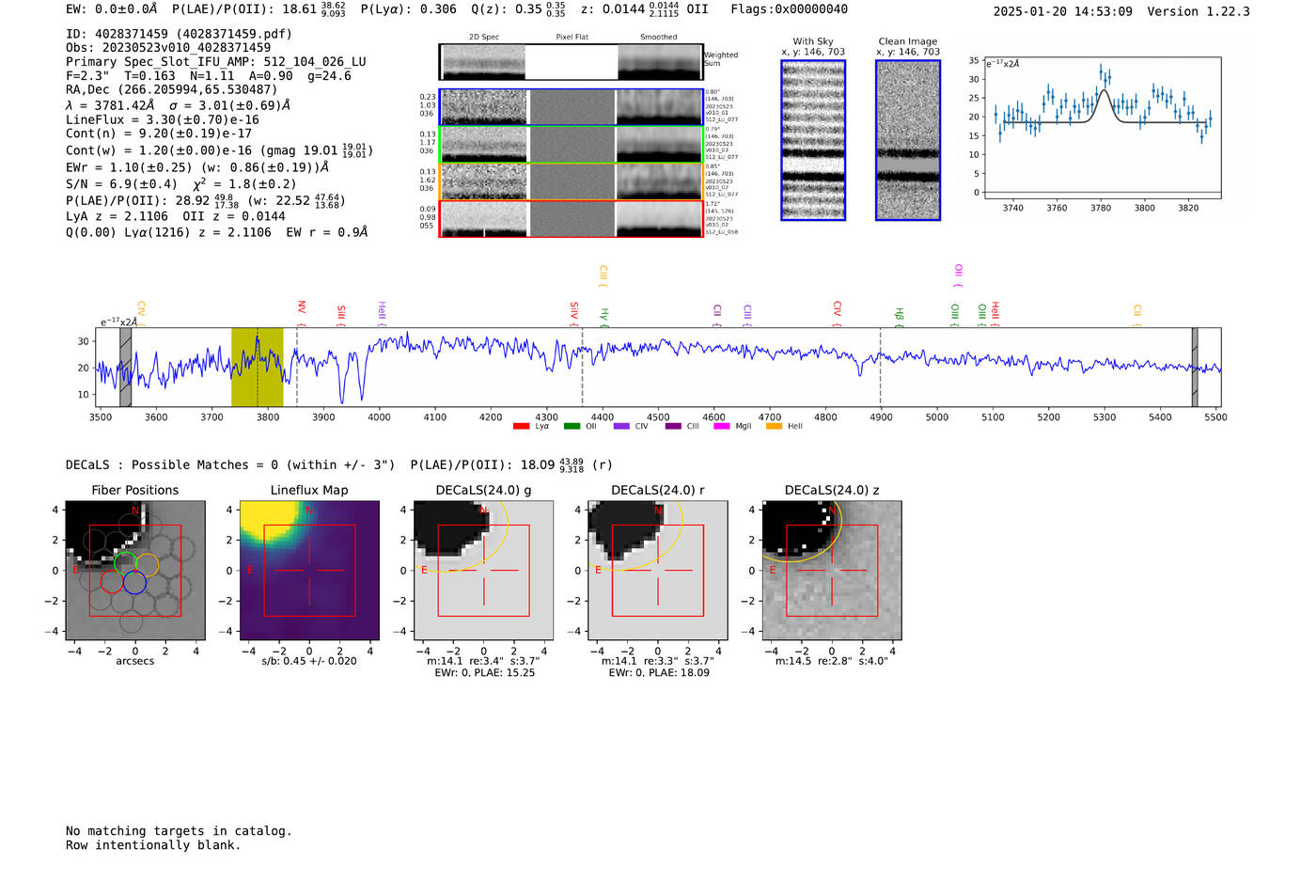Select the green-bordered fiber cutout row
Image resolution: width=1316 pixels, height=896 pixels.
tap(571, 145)
